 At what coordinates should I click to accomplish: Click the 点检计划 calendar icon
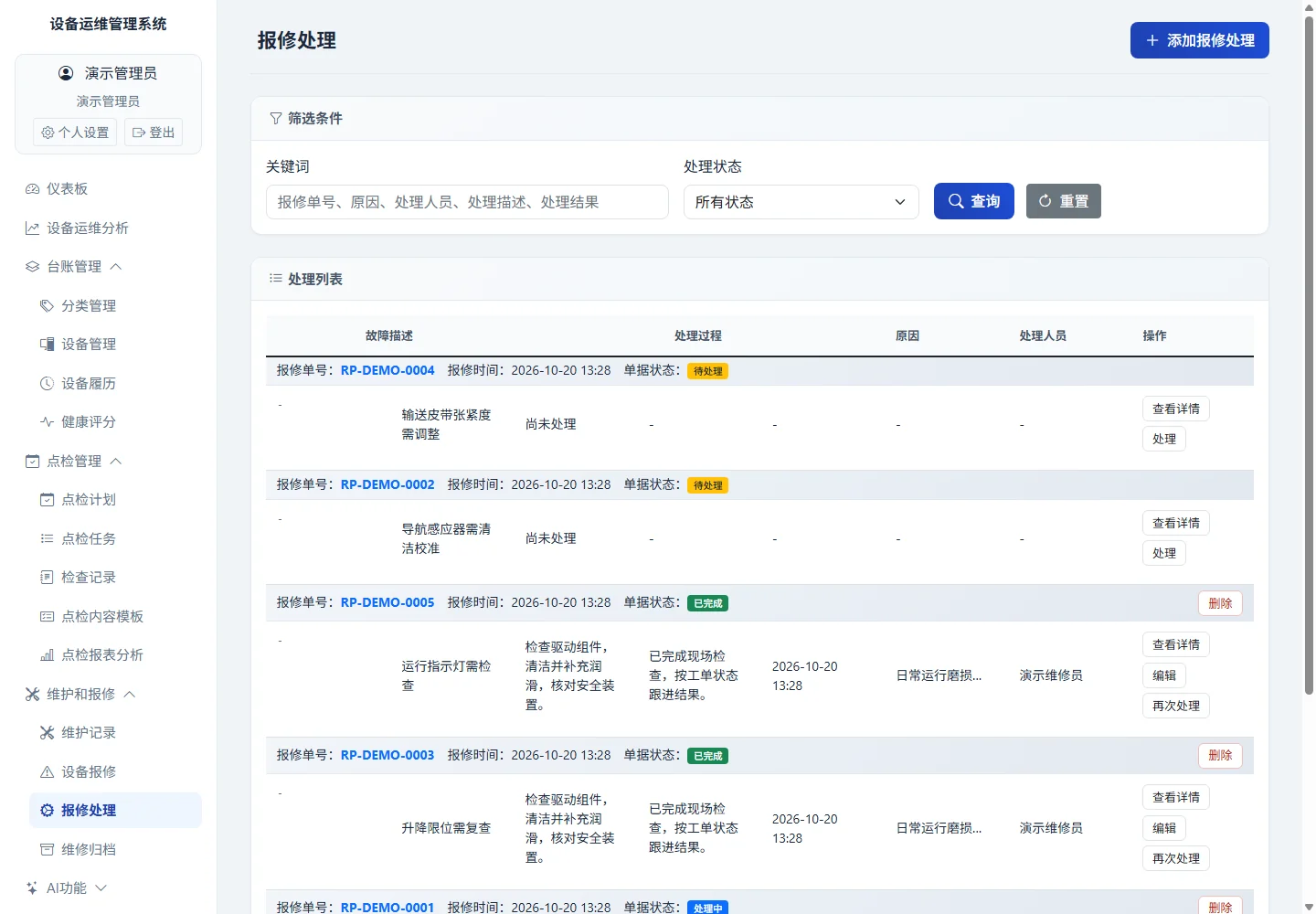(47, 500)
